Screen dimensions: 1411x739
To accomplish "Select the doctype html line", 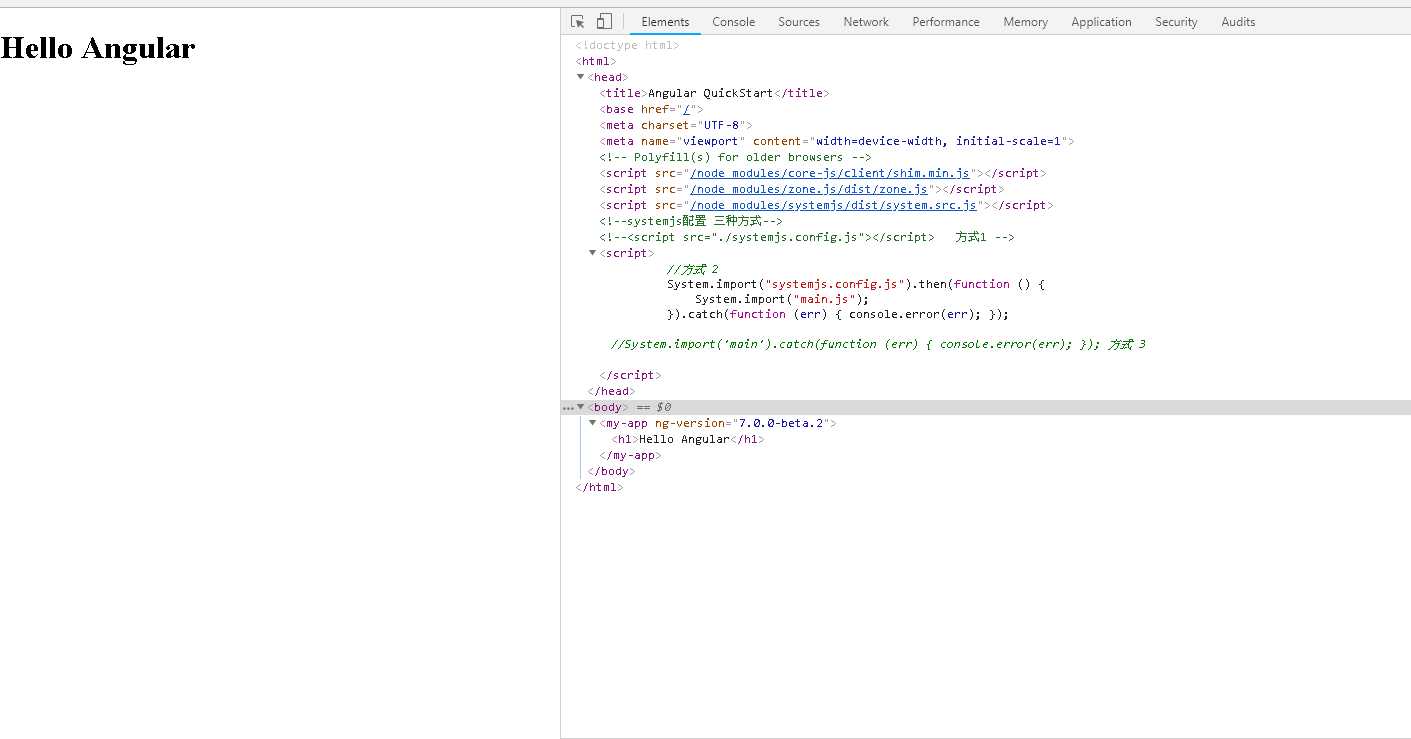I will pyautogui.click(x=627, y=45).
